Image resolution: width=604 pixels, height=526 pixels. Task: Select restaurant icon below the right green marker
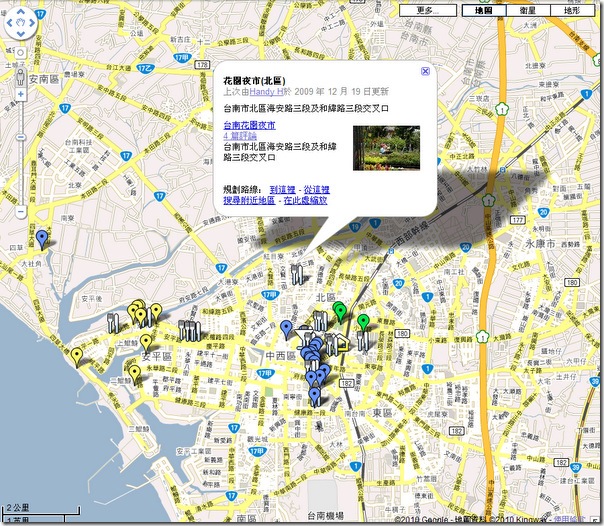pyautogui.click(x=363, y=341)
